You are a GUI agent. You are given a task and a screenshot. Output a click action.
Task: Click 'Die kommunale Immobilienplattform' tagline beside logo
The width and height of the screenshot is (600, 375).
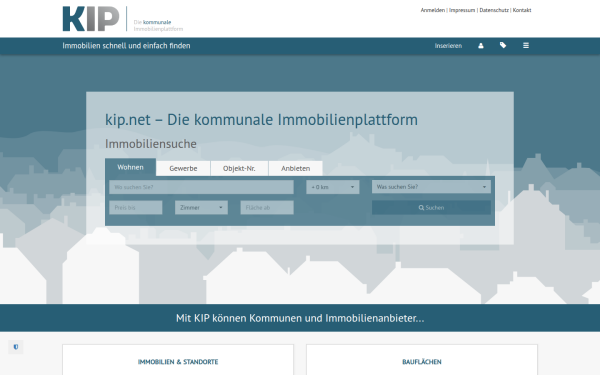coord(158,25)
